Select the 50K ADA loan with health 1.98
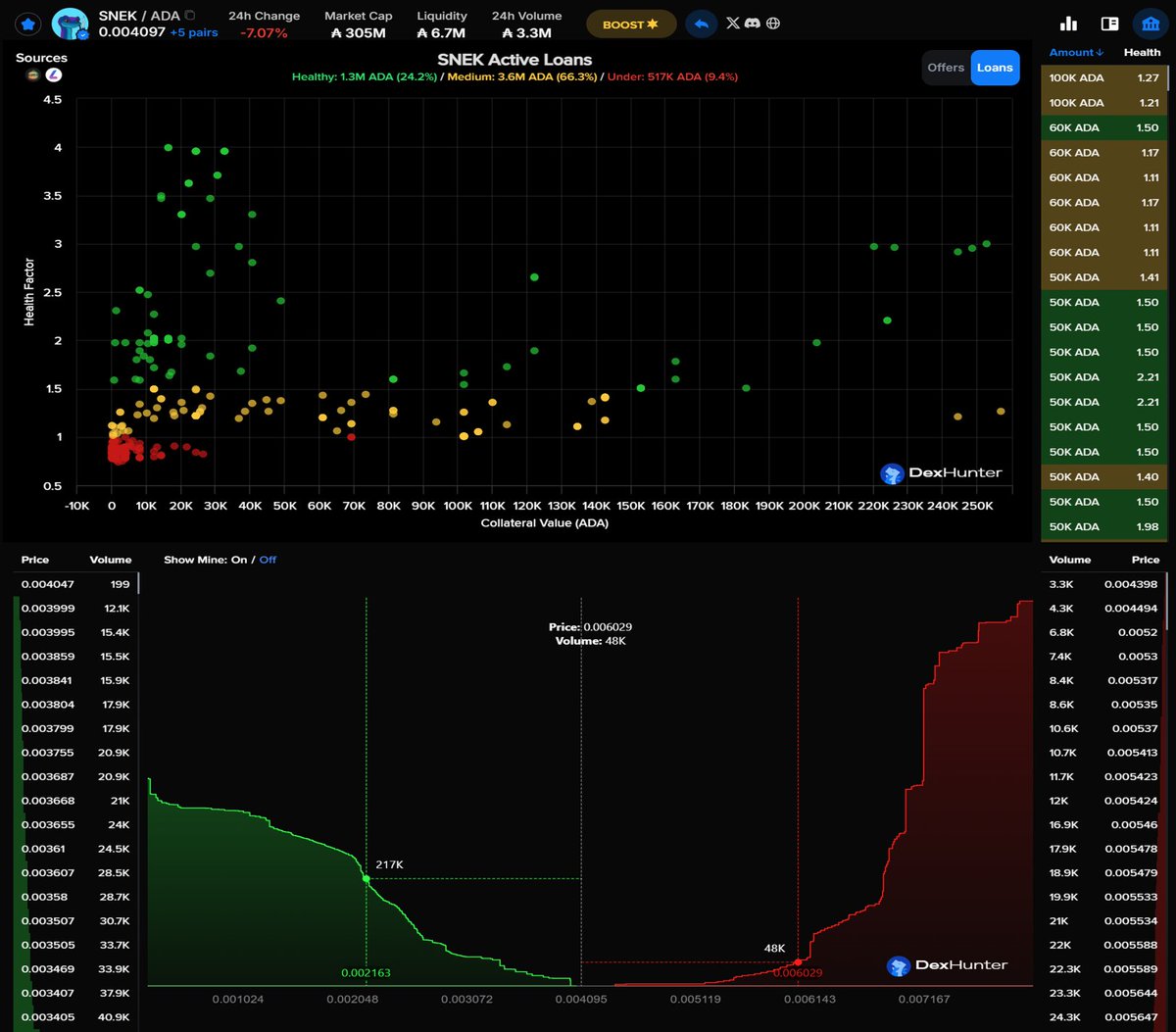Viewport: 1176px width, 1032px height. click(x=1103, y=526)
